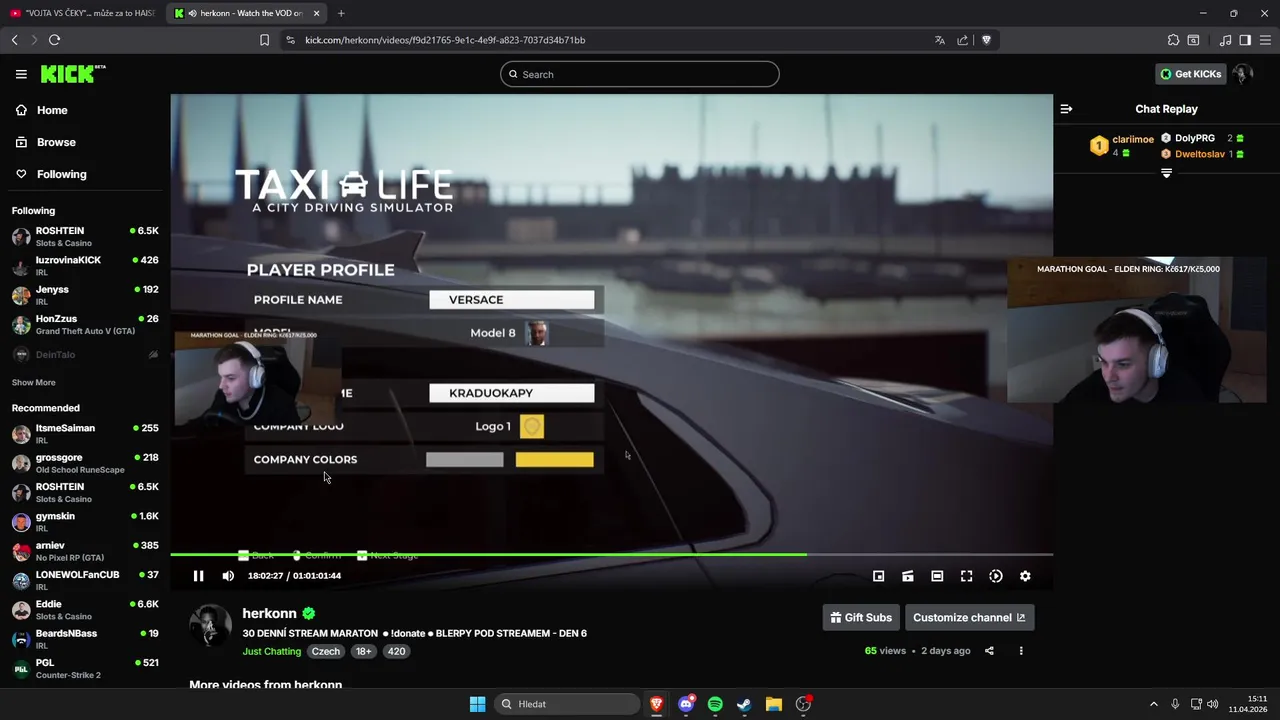
Task: Focus the Kick search field
Action: (640, 74)
